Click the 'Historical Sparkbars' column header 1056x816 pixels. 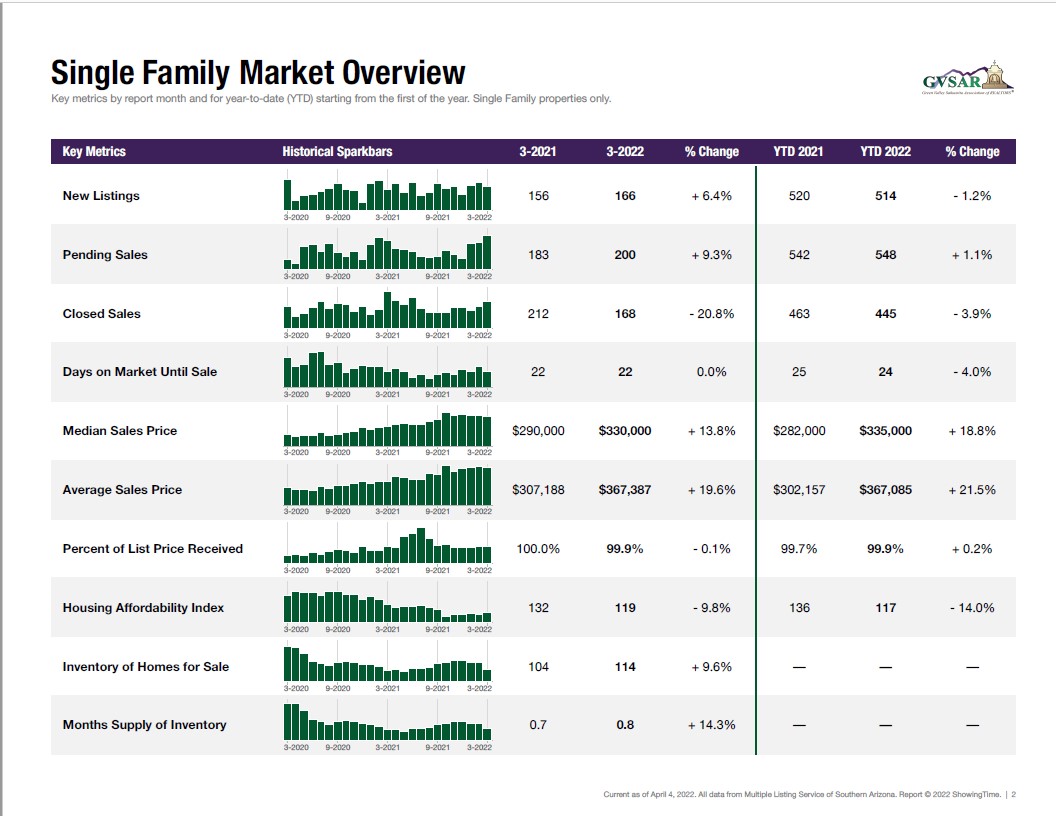(337, 151)
